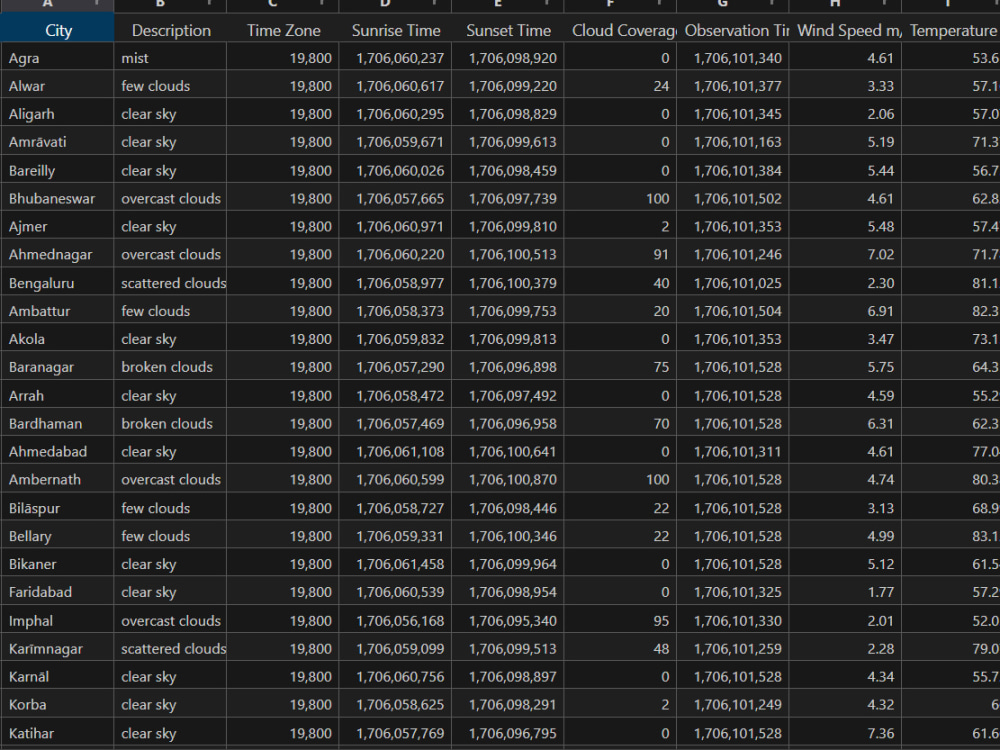Select cloud coverage 48 for Karīmnagar
Viewport: 1000px width, 750px height.
click(x=621, y=649)
